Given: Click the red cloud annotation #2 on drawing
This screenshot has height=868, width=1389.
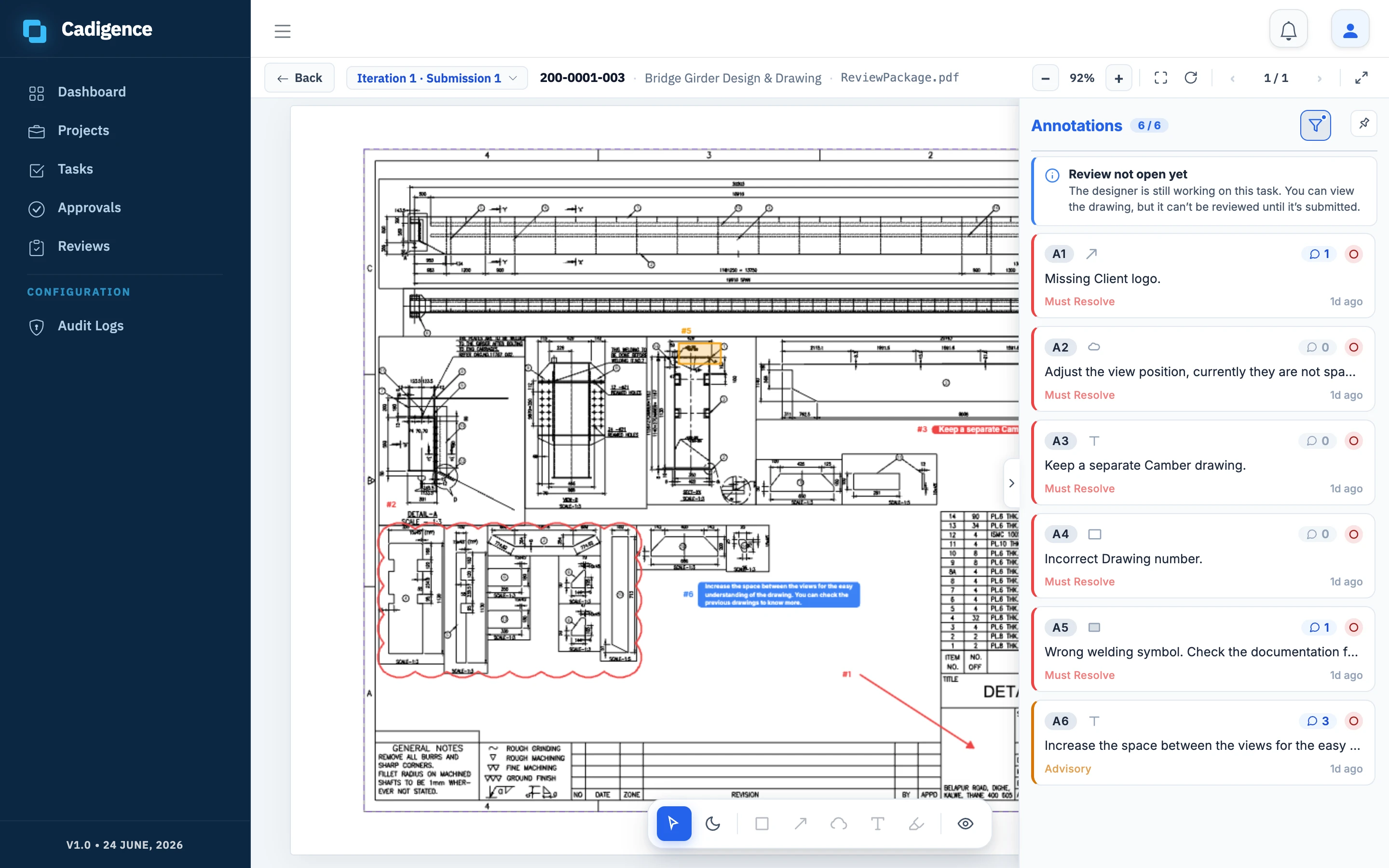Looking at the screenshot, I should 510,600.
